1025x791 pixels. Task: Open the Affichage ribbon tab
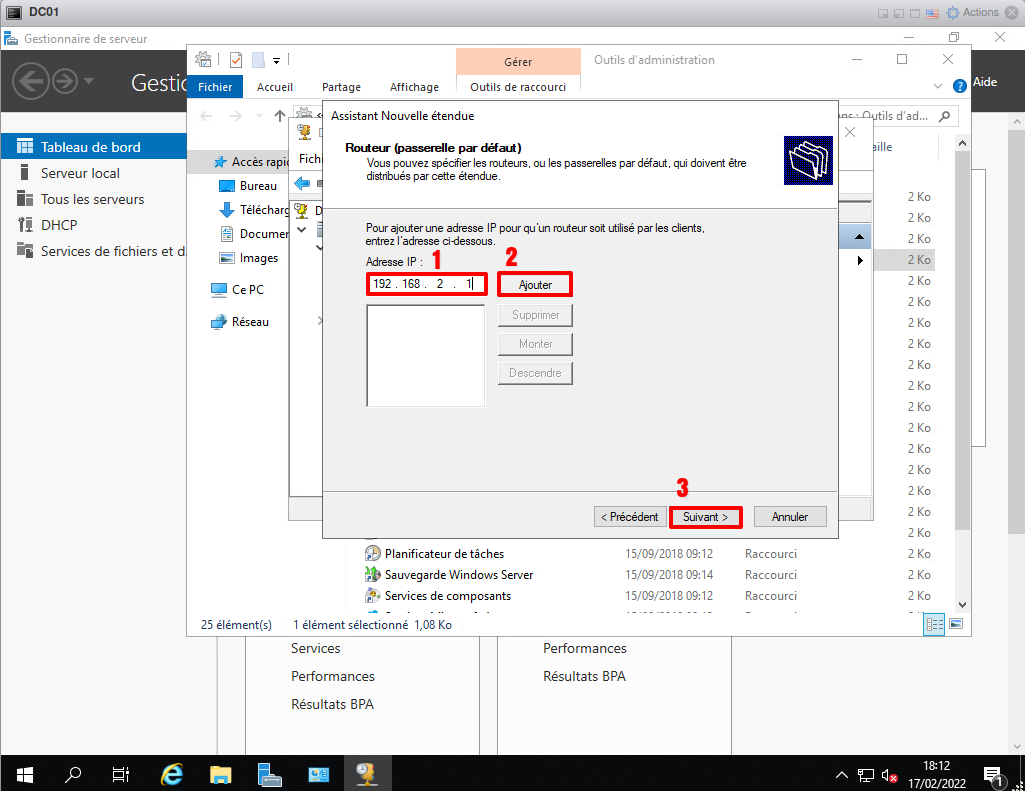[x=414, y=87]
